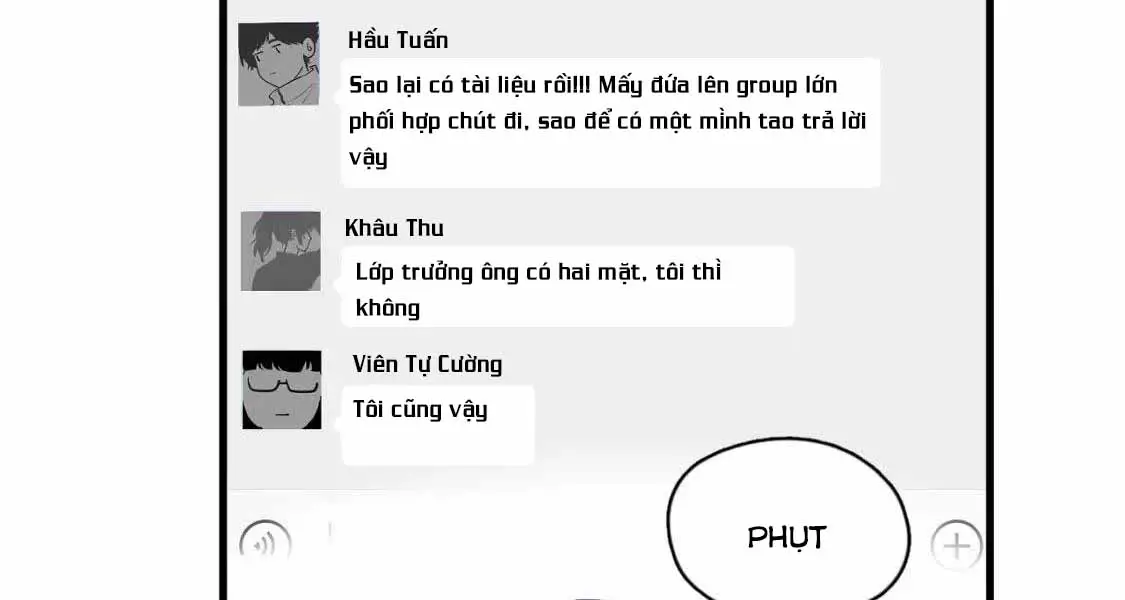Tap Hầu Tuấn's message about tài liệu
The width and height of the screenshot is (1125, 600).
[x=611, y=123]
